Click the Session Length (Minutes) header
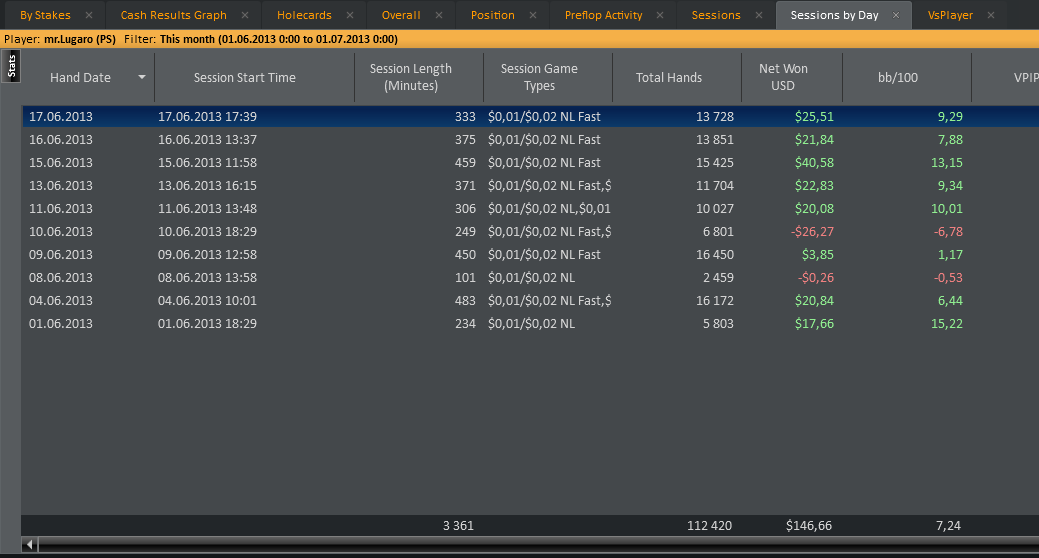This screenshot has height=558, width=1039. pos(410,77)
